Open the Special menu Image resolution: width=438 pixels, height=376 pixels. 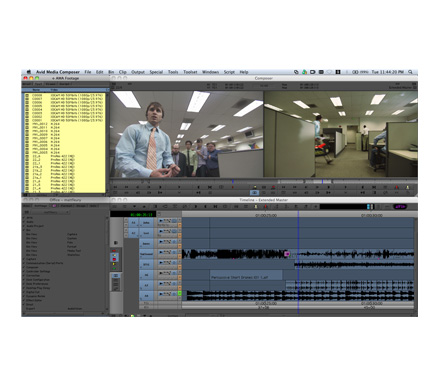(156, 72)
